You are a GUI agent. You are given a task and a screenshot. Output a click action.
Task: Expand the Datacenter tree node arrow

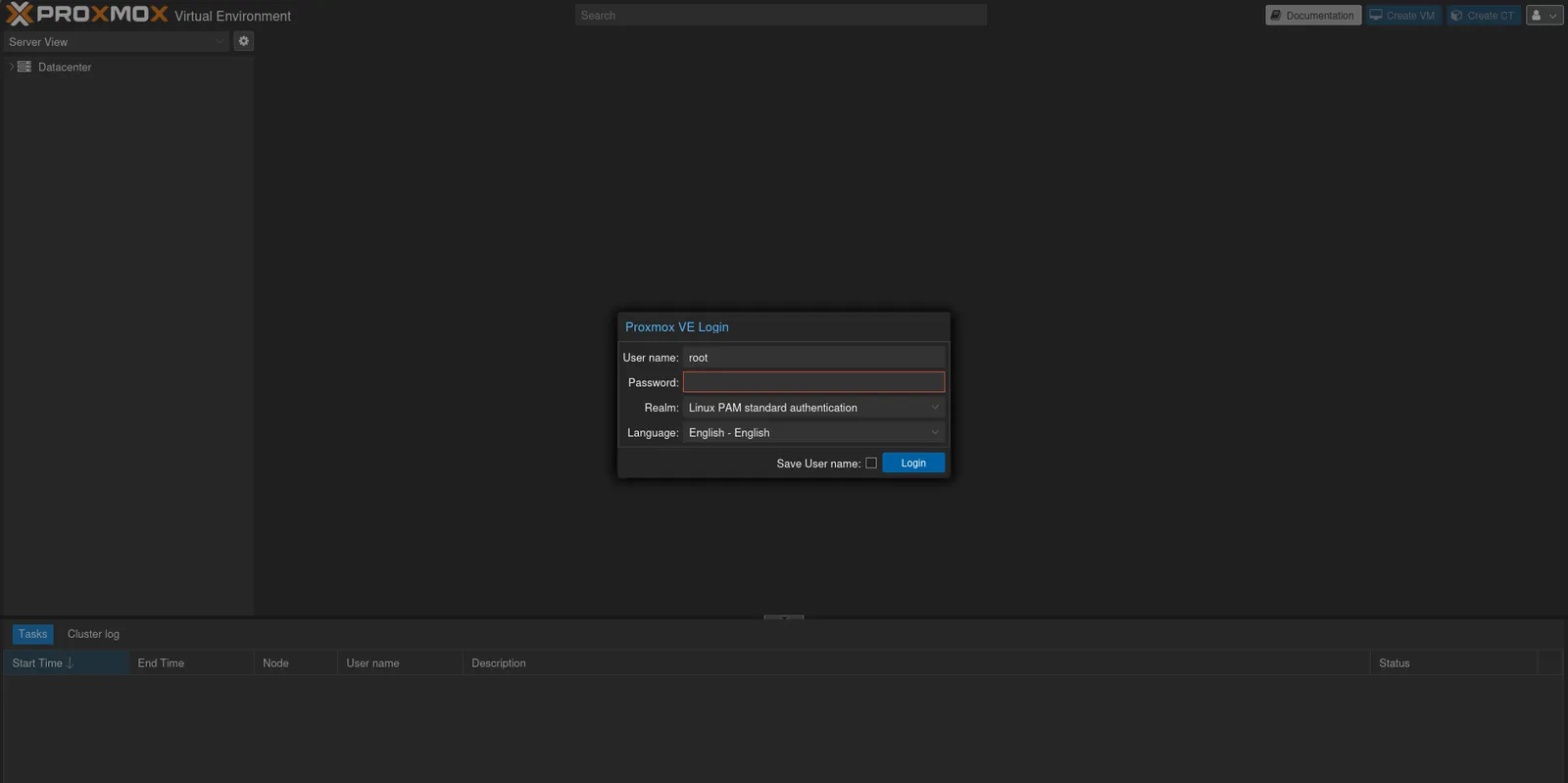pyautogui.click(x=11, y=67)
